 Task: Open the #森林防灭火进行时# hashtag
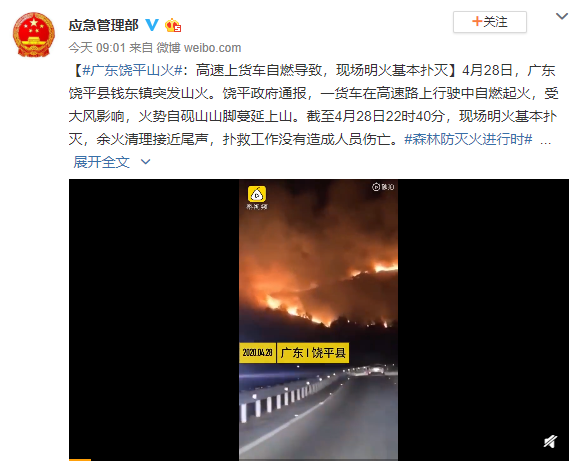[468, 140]
